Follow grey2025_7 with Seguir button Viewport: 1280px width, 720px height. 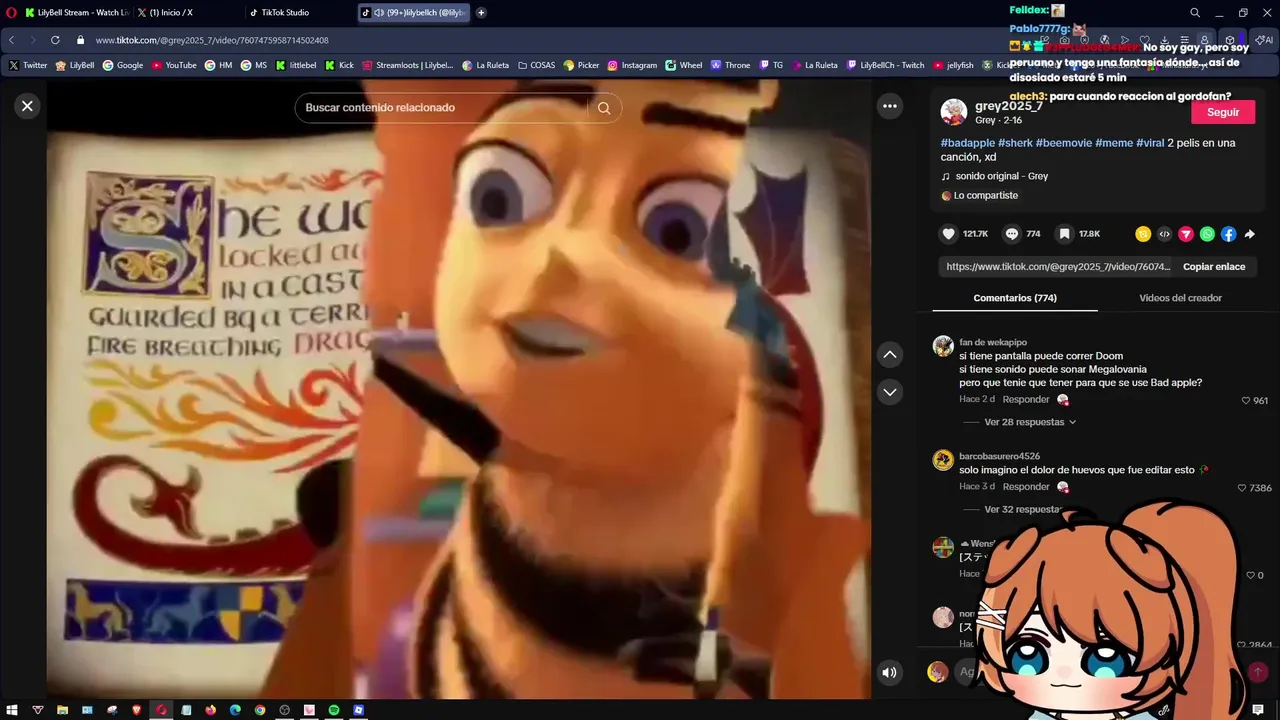pos(1223,112)
